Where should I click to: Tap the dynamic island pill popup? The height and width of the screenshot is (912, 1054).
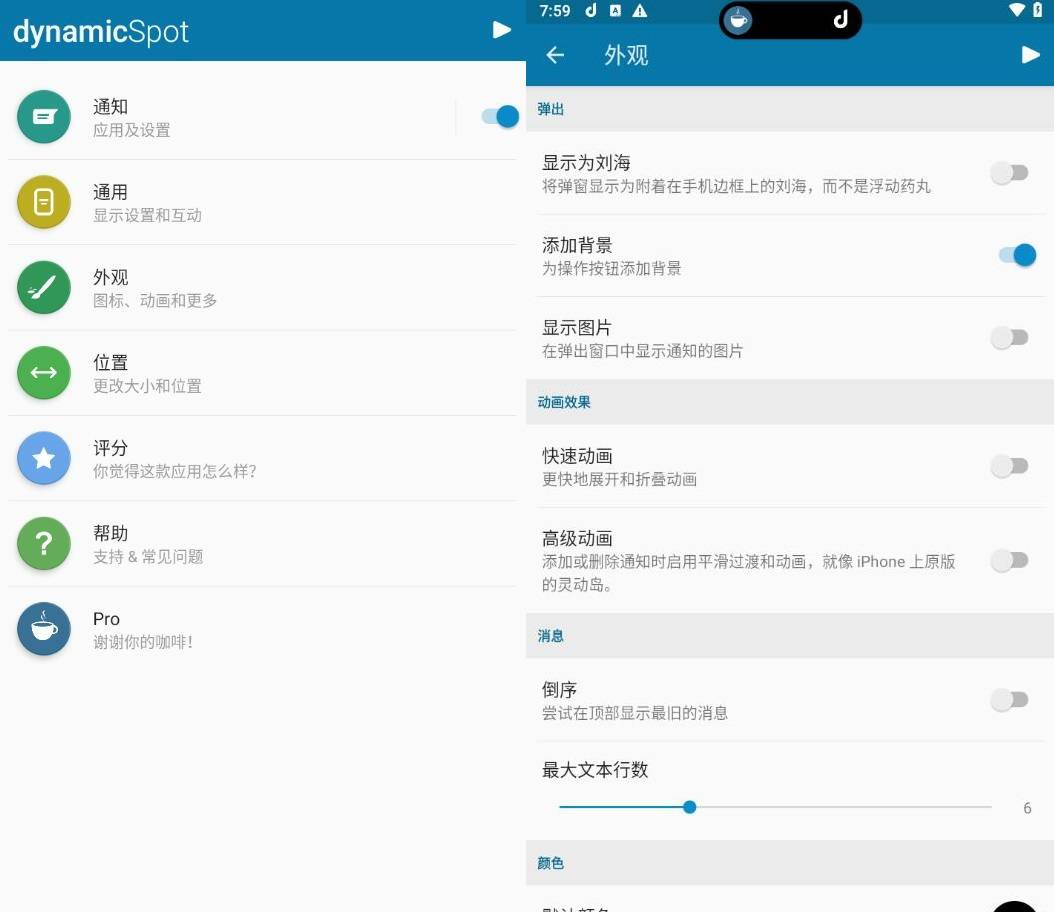point(789,20)
